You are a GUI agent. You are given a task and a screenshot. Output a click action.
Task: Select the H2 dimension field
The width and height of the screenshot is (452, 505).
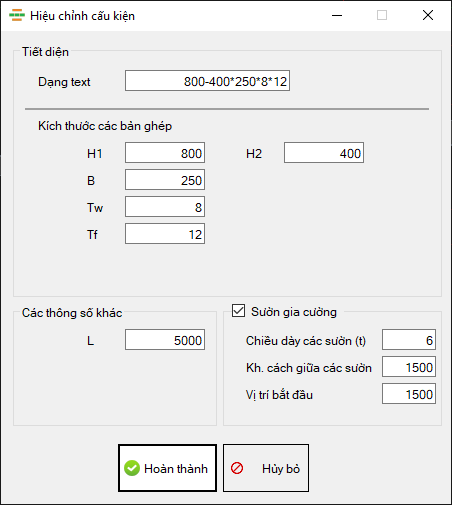click(324, 153)
